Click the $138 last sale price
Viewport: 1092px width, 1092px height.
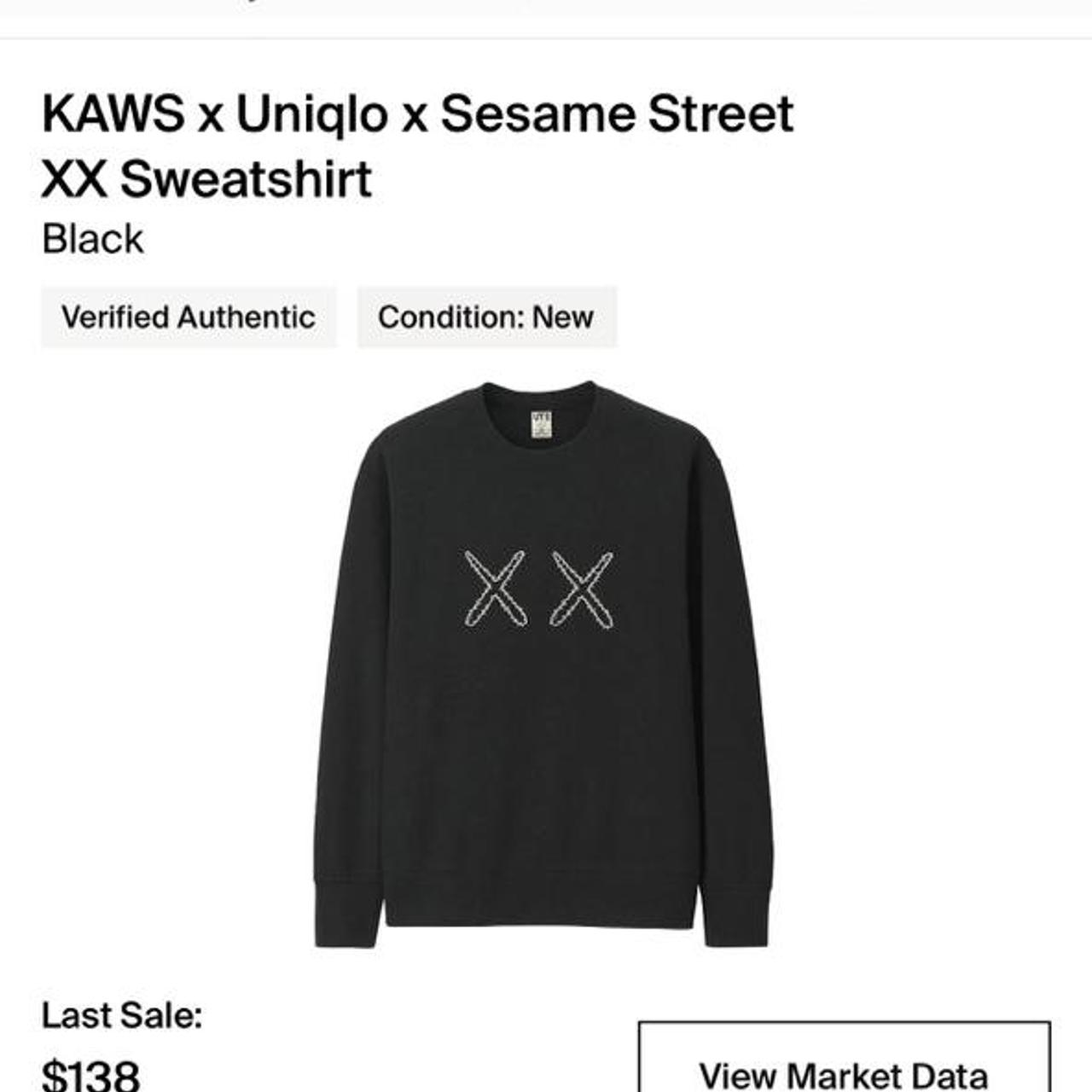tap(90, 1075)
